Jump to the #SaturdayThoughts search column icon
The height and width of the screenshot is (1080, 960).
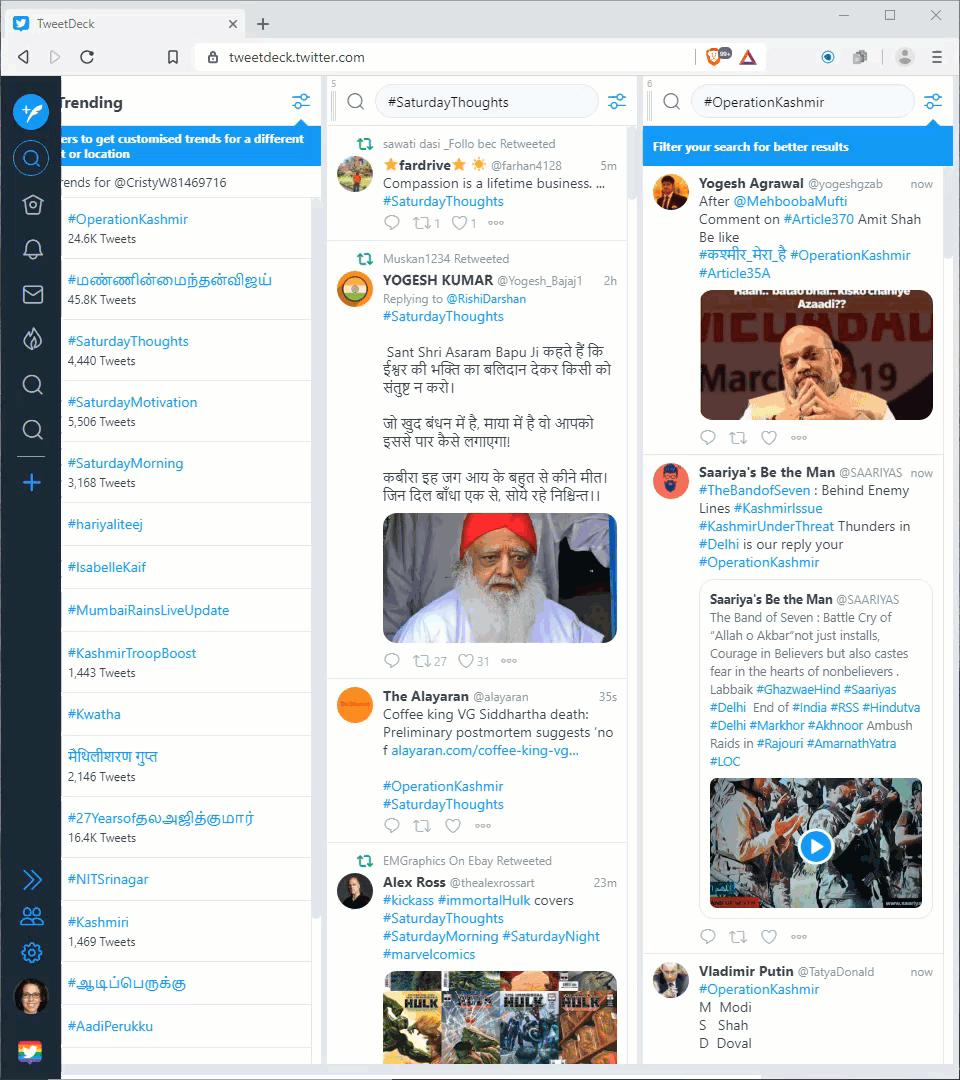[x=32, y=384]
